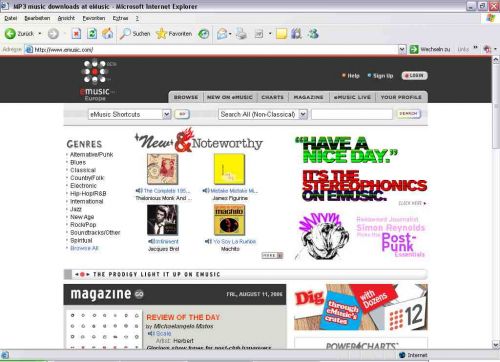Open the Favoriten star button
Viewport: 500px width, 362px height.
coord(174,34)
